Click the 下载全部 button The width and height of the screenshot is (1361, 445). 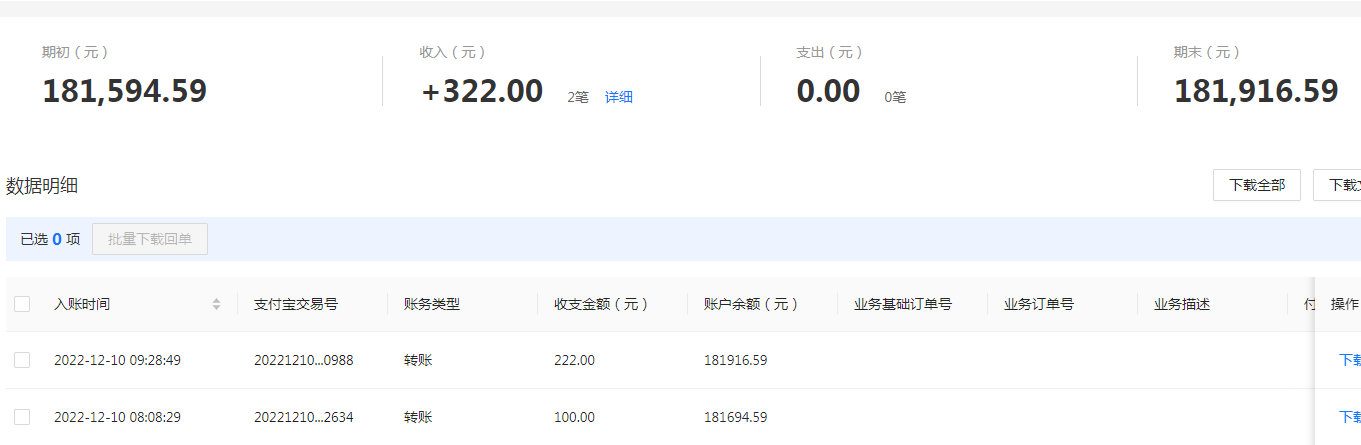click(1257, 185)
